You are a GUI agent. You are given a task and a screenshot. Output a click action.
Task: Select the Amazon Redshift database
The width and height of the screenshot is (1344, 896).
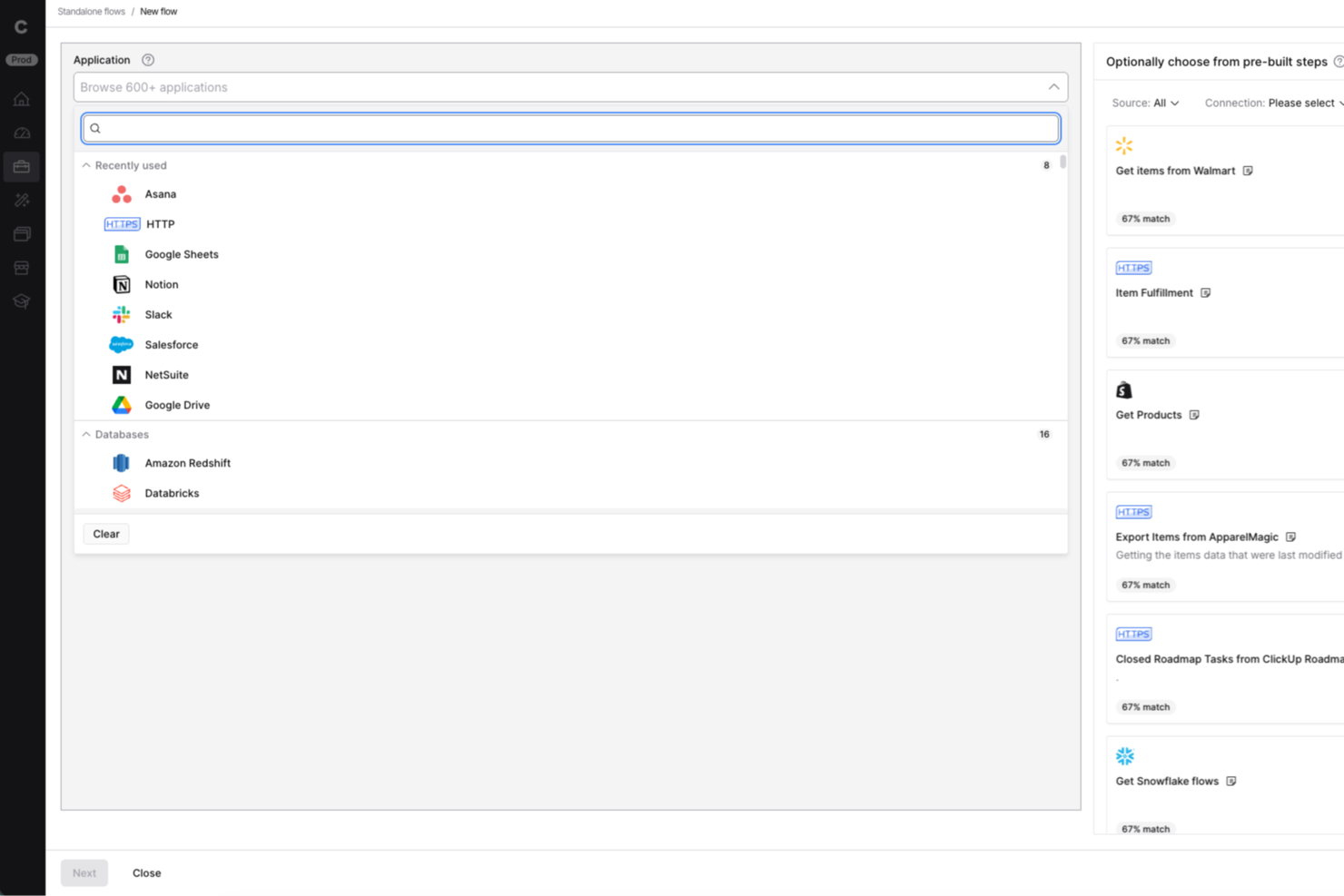point(188,463)
